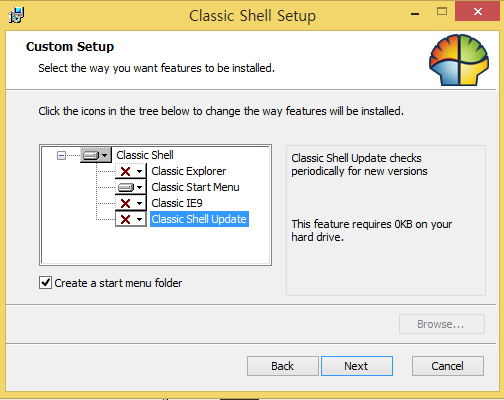Image resolution: width=504 pixels, height=400 pixels.
Task: Uncheck Create a start menu folder
Action: point(45,283)
